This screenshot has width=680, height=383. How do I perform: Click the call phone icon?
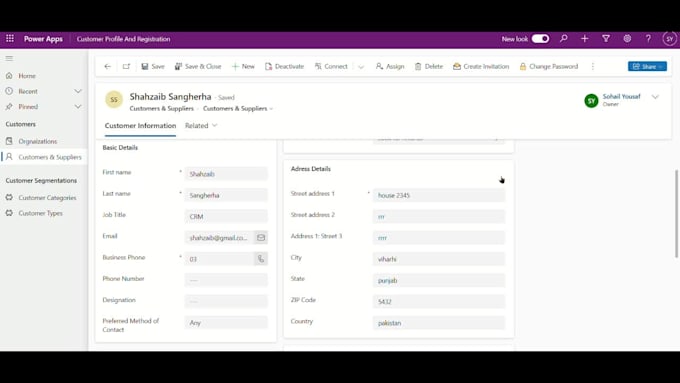tap(261, 259)
